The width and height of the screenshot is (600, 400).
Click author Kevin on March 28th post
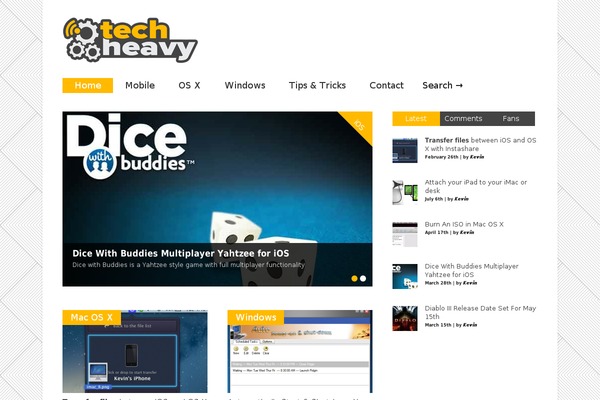tap(470, 283)
